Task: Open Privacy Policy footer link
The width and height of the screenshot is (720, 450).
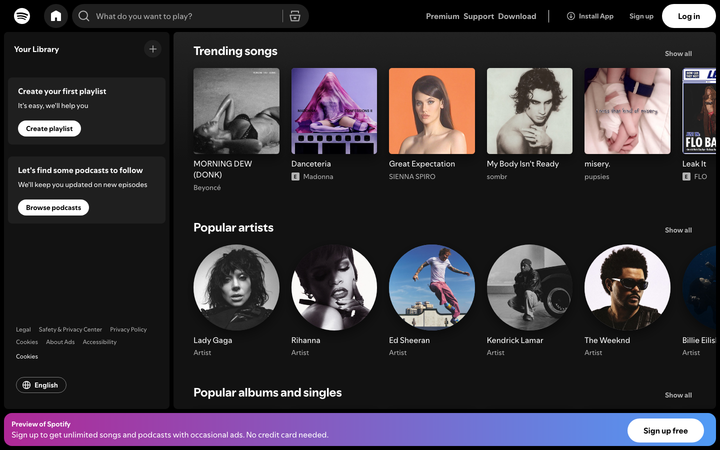Action: point(128,329)
